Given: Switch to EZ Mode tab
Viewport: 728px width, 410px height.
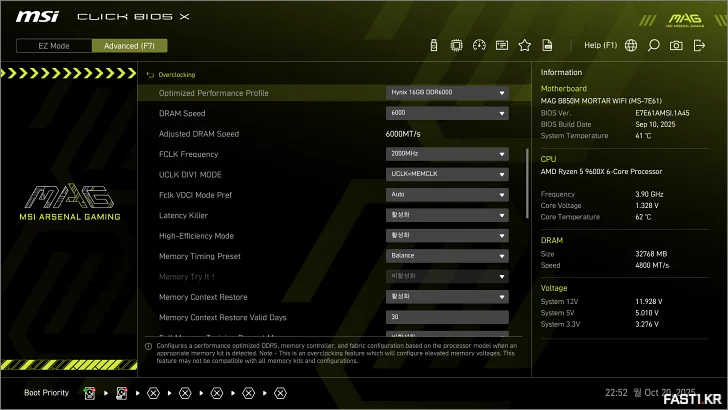Looking at the screenshot, I should 54,46.
